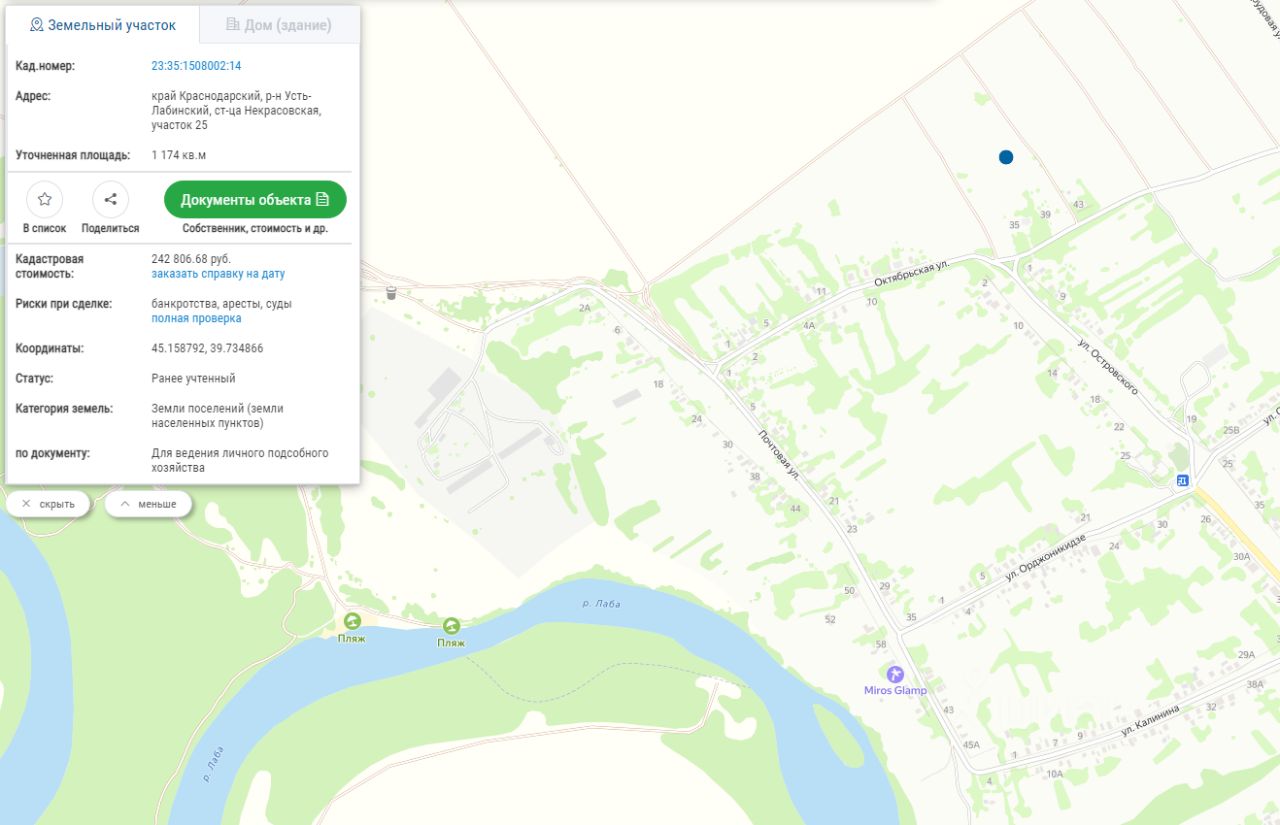Viewport: 1280px width, 825px height.
Task: Click house number 30A on the map
Action: point(1242,557)
